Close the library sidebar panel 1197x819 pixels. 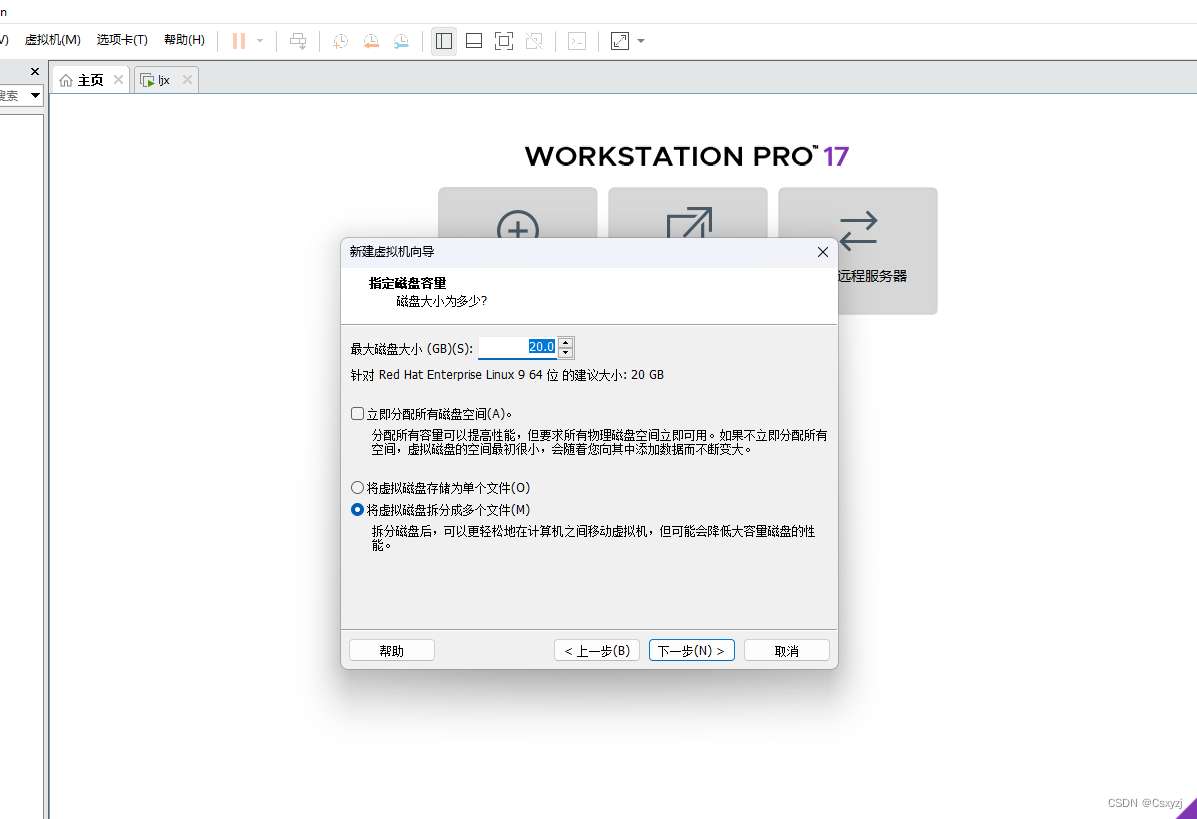pos(34,71)
